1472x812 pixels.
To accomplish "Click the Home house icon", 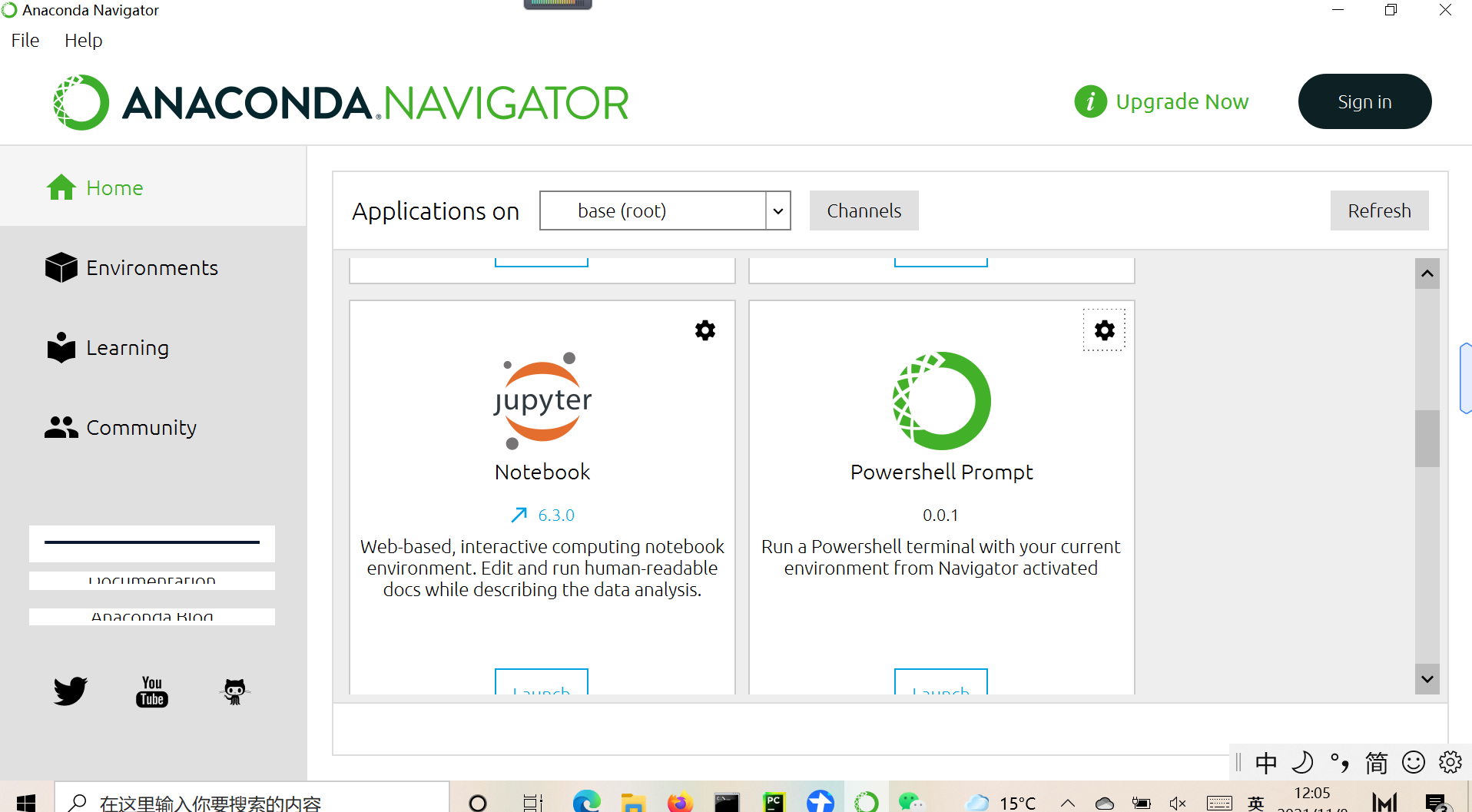I will (x=61, y=187).
